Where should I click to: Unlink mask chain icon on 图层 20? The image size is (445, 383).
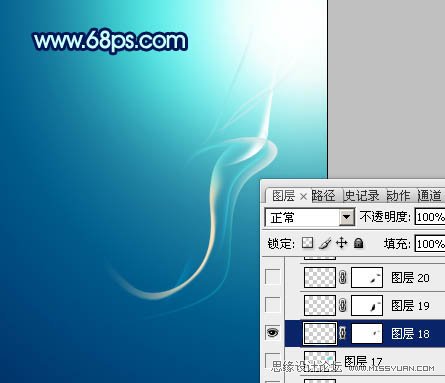tap(343, 277)
